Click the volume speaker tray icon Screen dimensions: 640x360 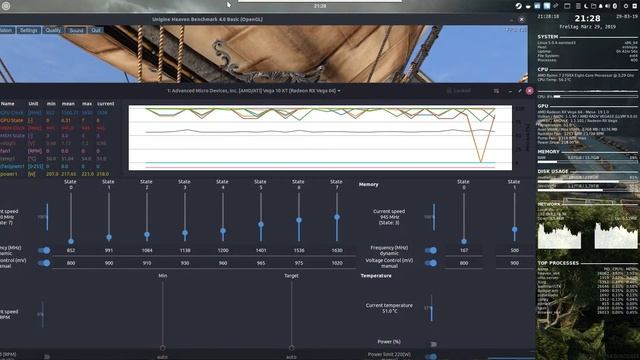pyautogui.click(x=607, y=6)
